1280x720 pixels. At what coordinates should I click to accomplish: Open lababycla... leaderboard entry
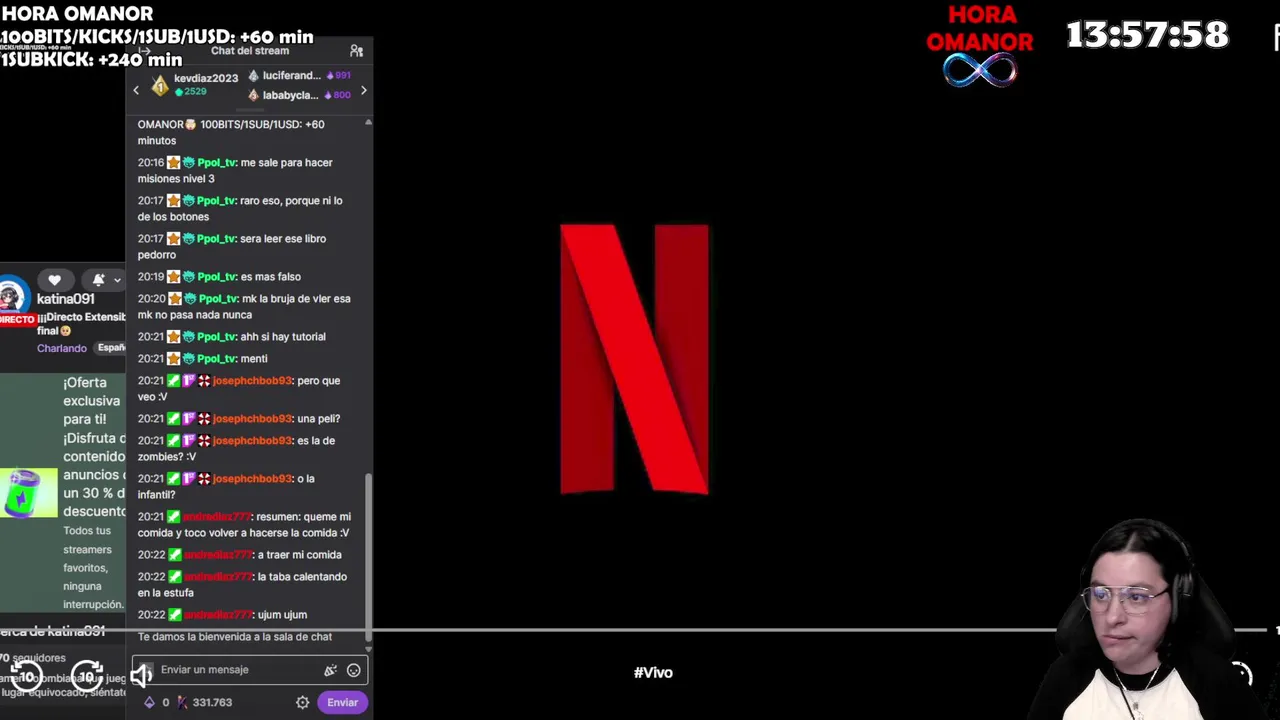pos(299,96)
